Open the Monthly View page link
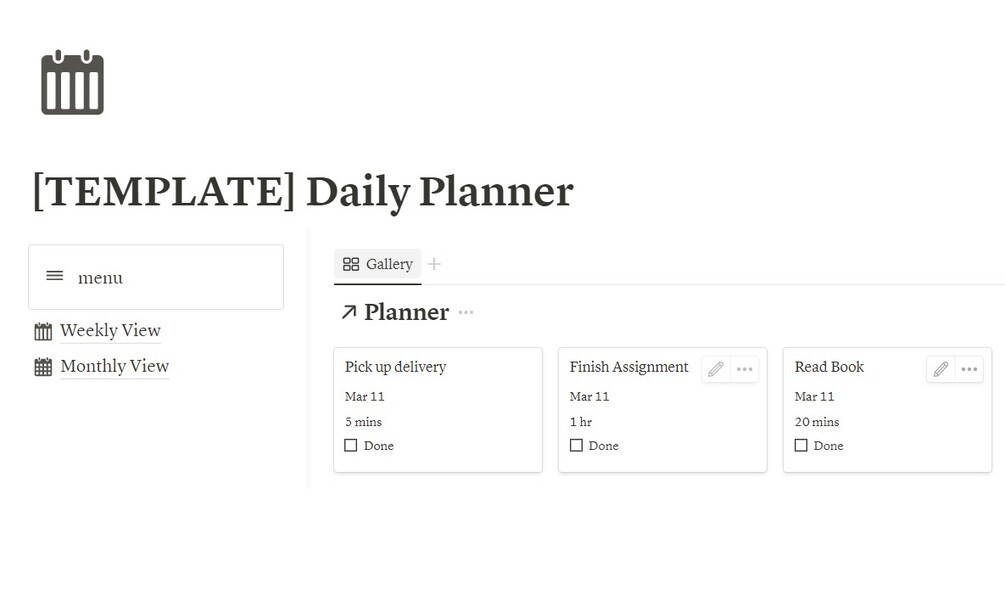The width and height of the screenshot is (1005, 595). [x=114, y=366]
